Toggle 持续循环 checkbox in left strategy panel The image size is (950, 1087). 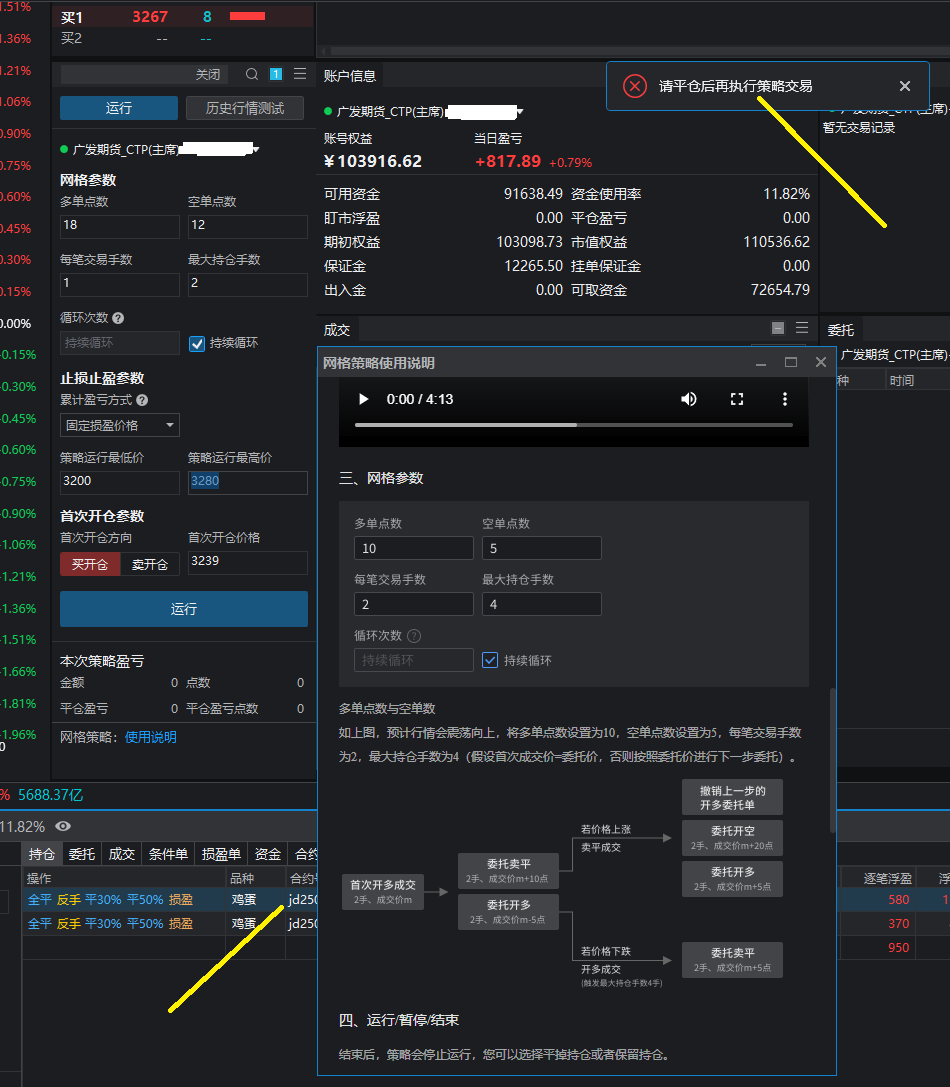[x=197, y=343]
